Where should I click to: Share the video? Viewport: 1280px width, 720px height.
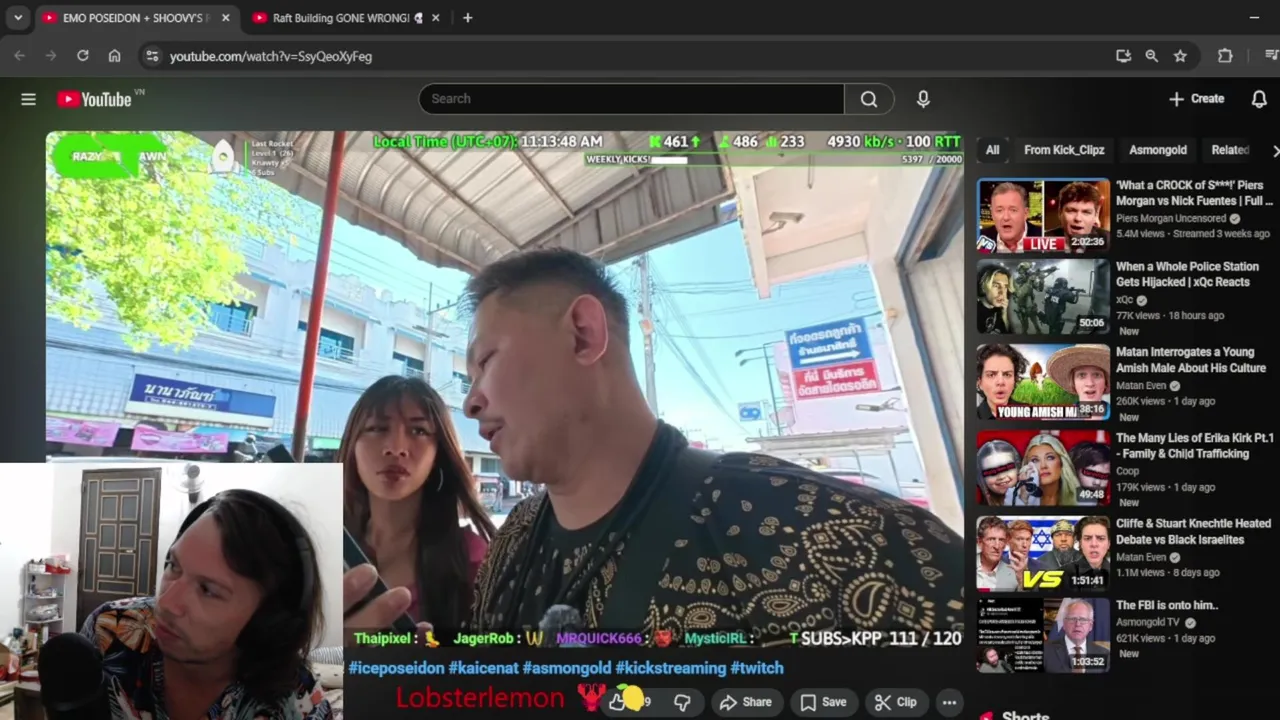[746, 702]
